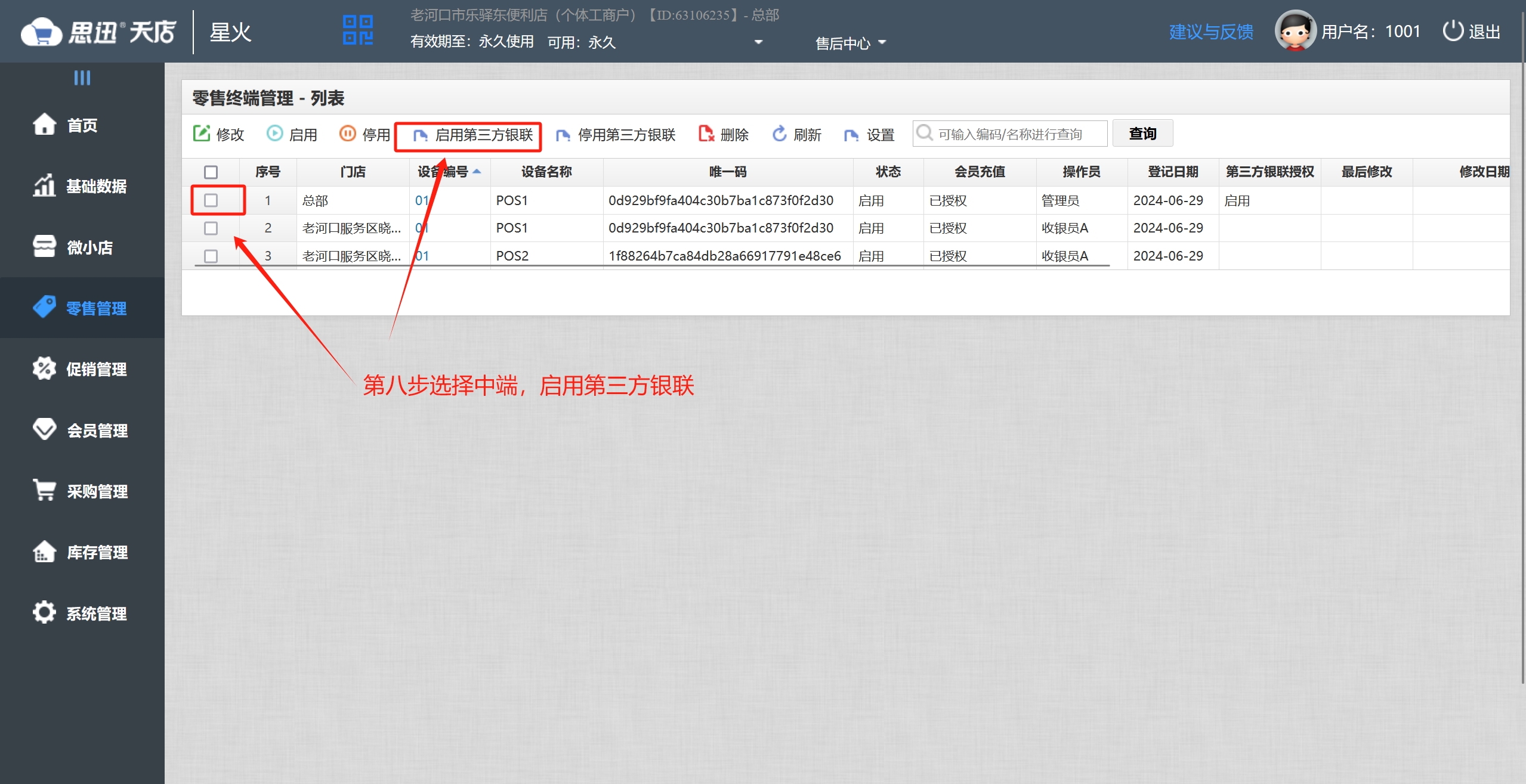Click the 停用 pause icon

tap(347, 134)
